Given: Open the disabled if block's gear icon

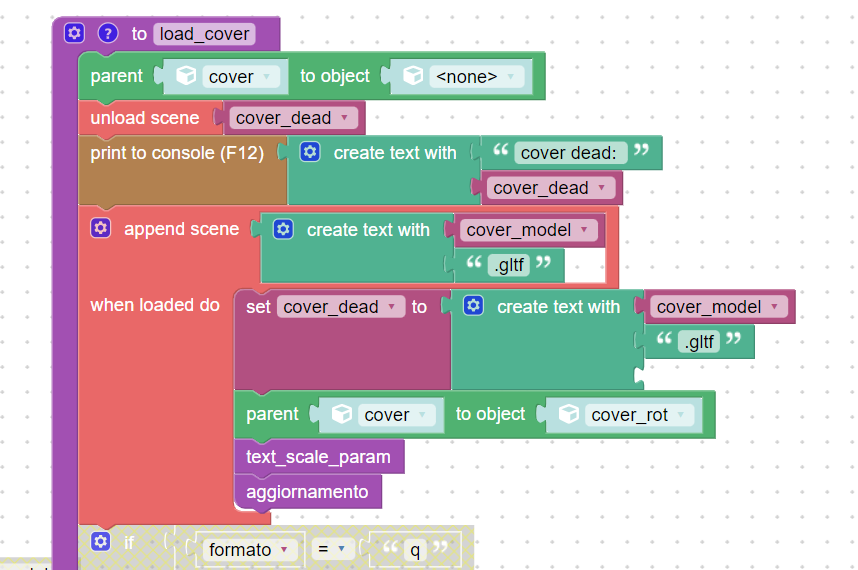Looking at the screenshot, I should pyautogui.click(x=101, y=542).
